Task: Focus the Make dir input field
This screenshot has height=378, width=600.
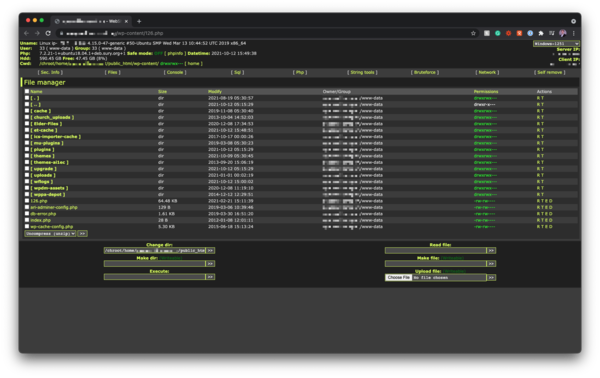Action: pos(155,264)
